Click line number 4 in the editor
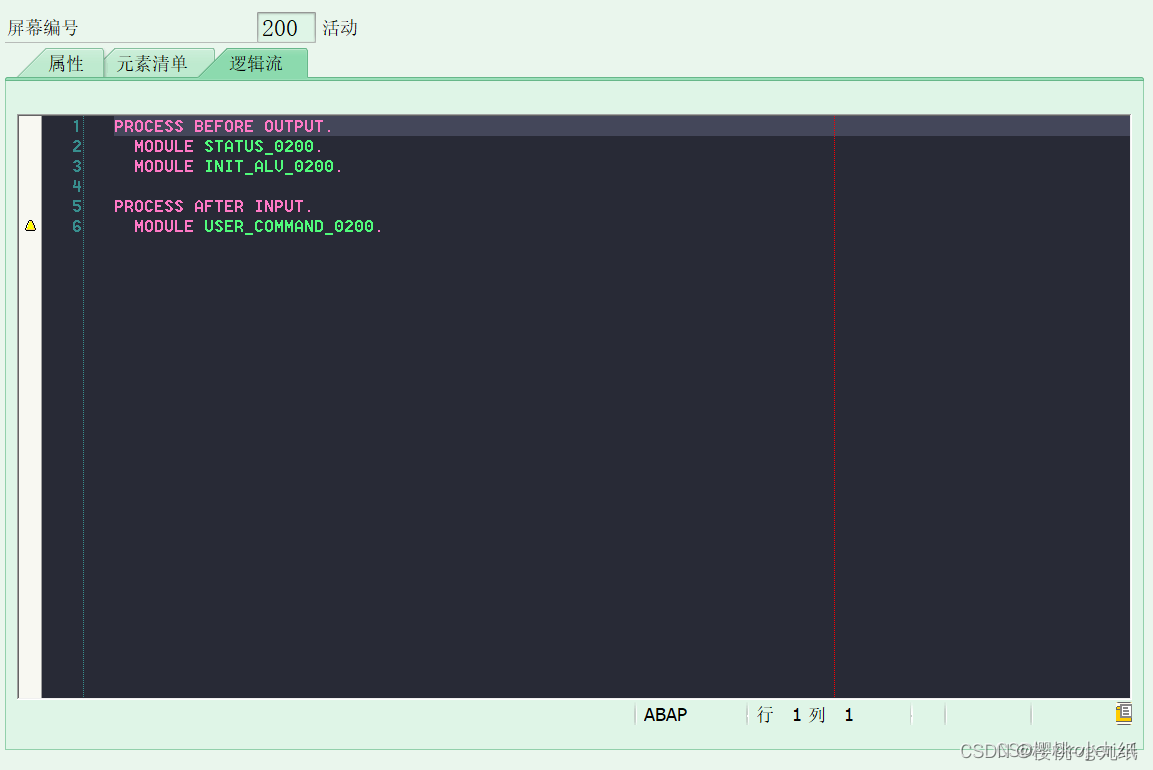The image size is (1153, 770). pos(76,186)
